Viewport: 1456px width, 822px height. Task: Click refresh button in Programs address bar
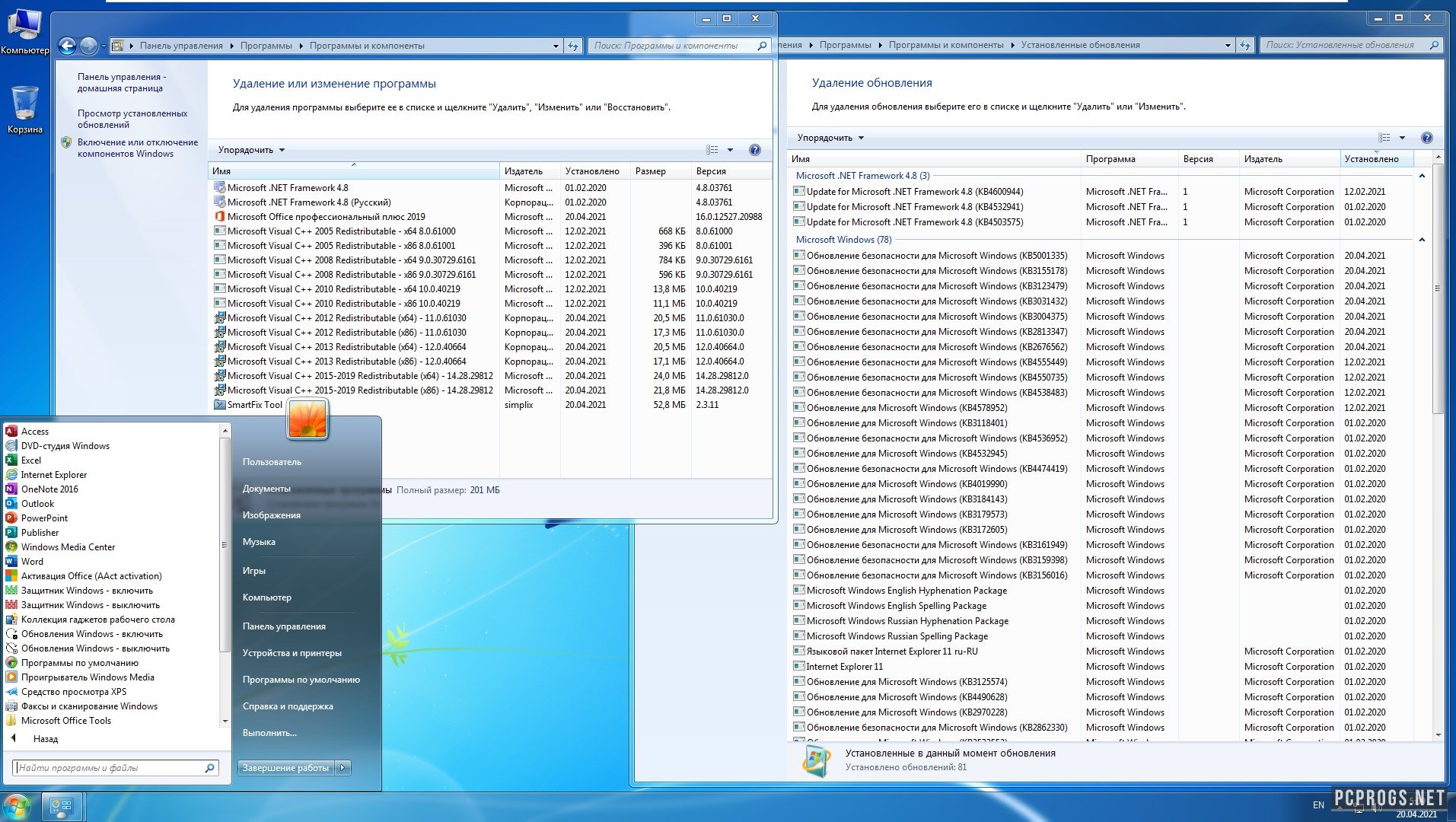coord(573,46)
